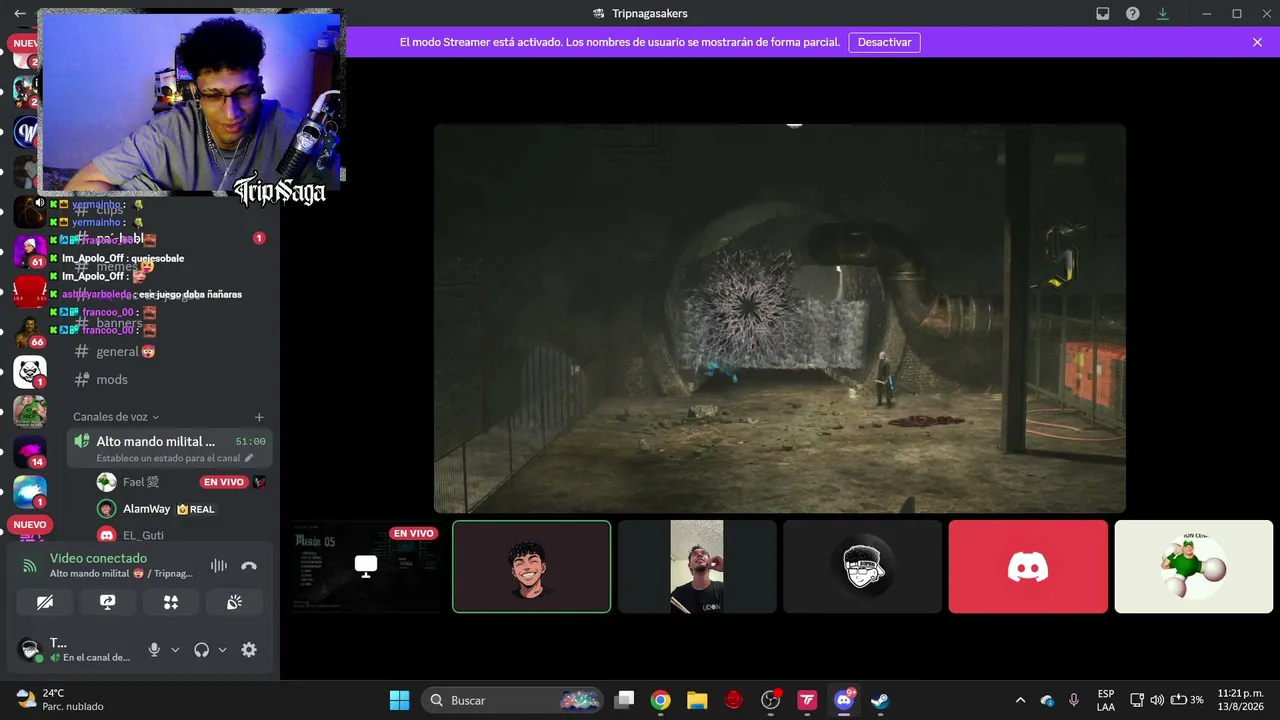Open server with 14 unread badge

(30, 451)
